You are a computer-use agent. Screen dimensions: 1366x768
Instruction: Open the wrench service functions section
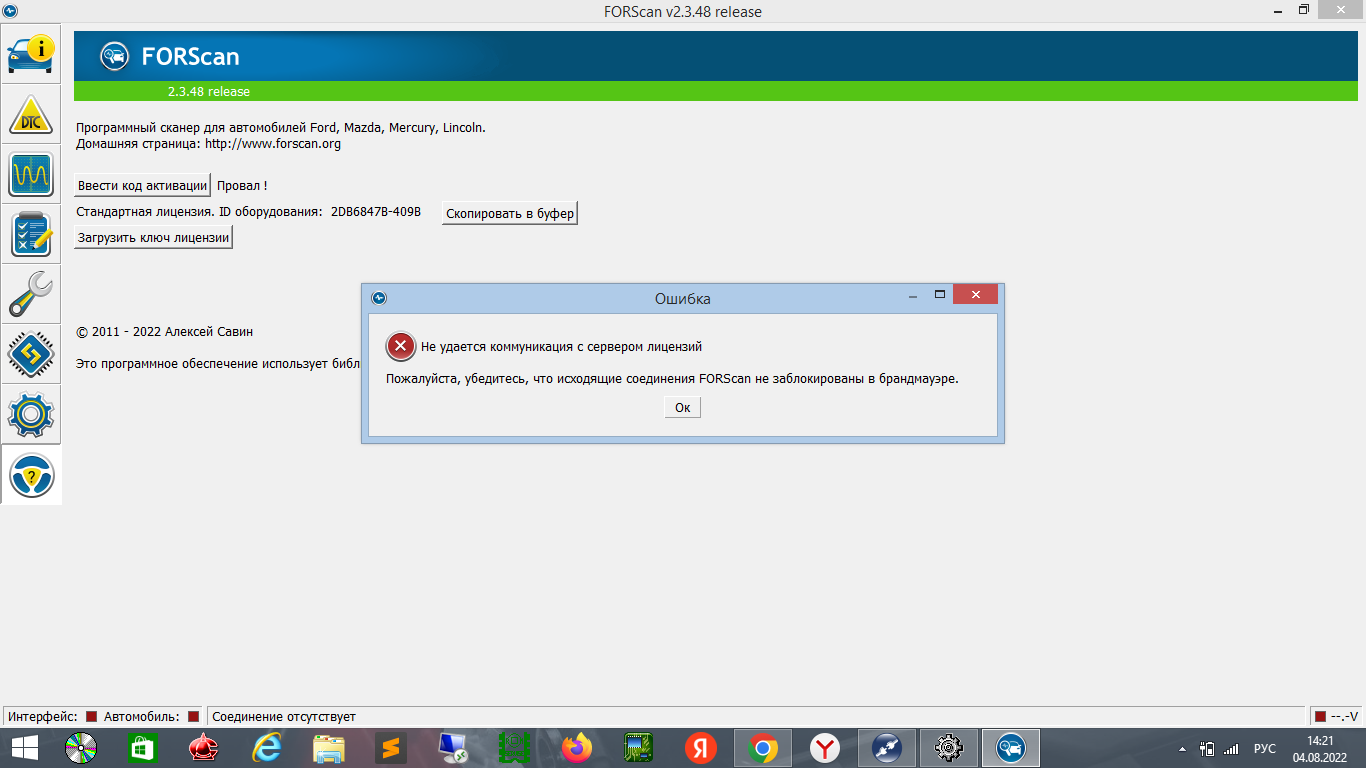(x=31, y=295)
